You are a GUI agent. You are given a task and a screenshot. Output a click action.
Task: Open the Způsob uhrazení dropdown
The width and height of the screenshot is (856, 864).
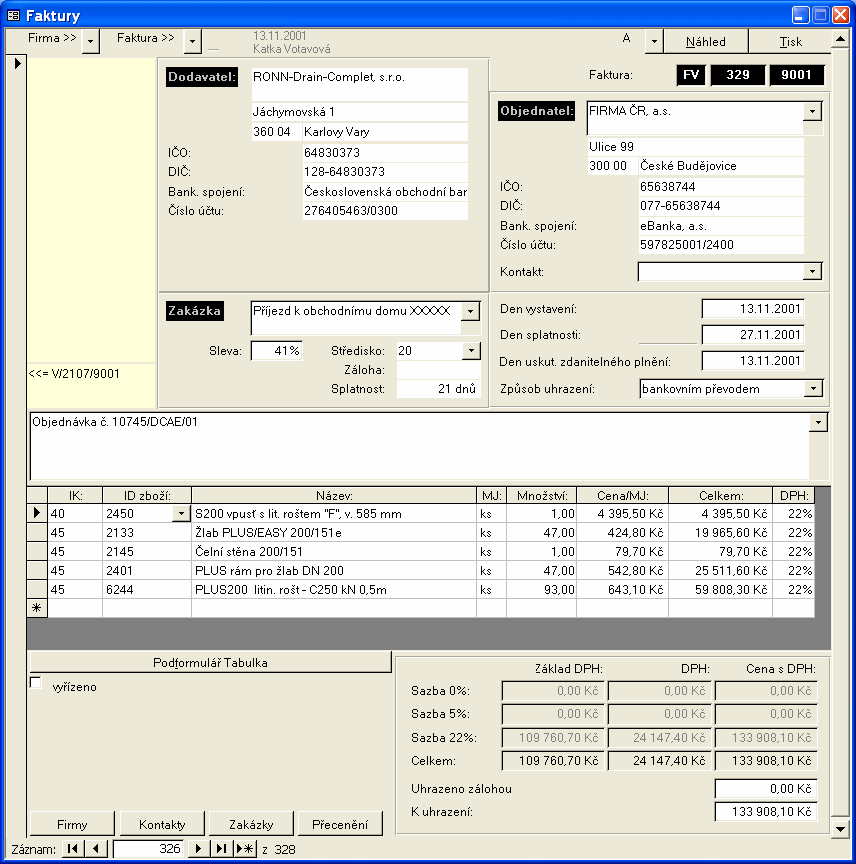(x=812, y=388)
